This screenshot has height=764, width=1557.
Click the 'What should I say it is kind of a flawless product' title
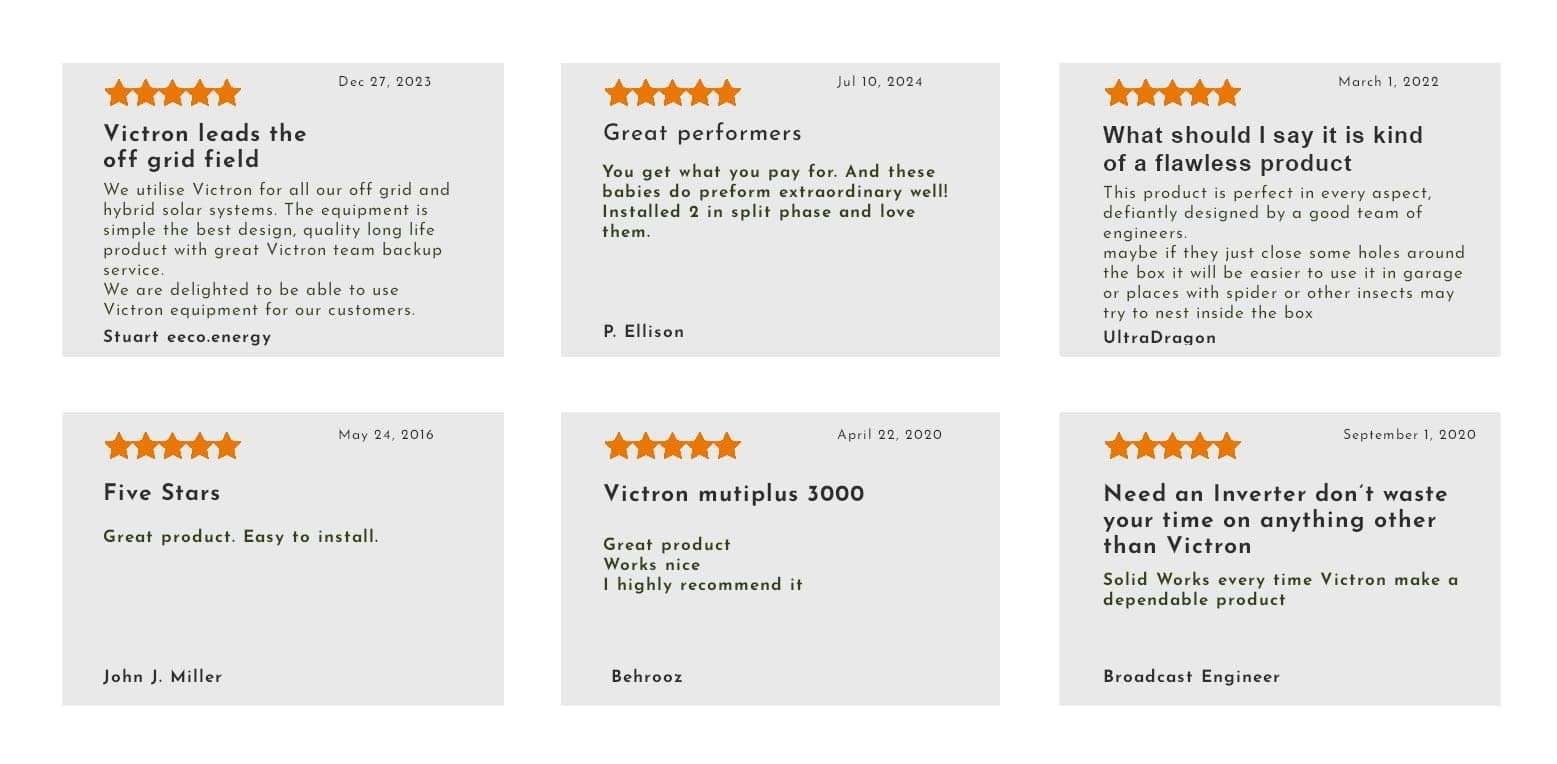tap(1262, 149)
